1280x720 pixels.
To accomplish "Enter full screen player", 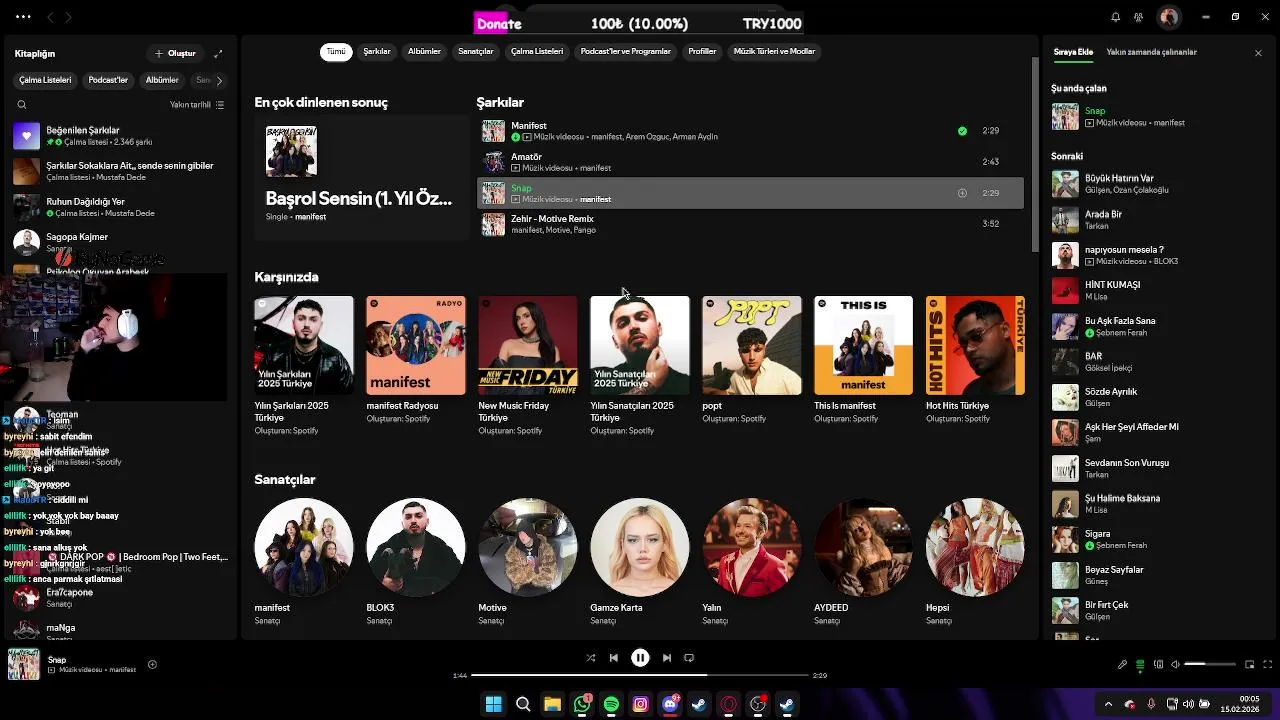I will [1267, 664].
